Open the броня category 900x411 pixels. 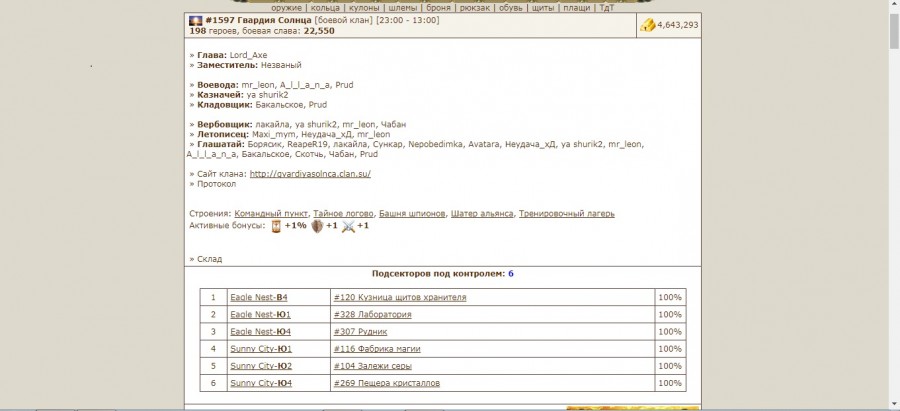pos(439,8)
